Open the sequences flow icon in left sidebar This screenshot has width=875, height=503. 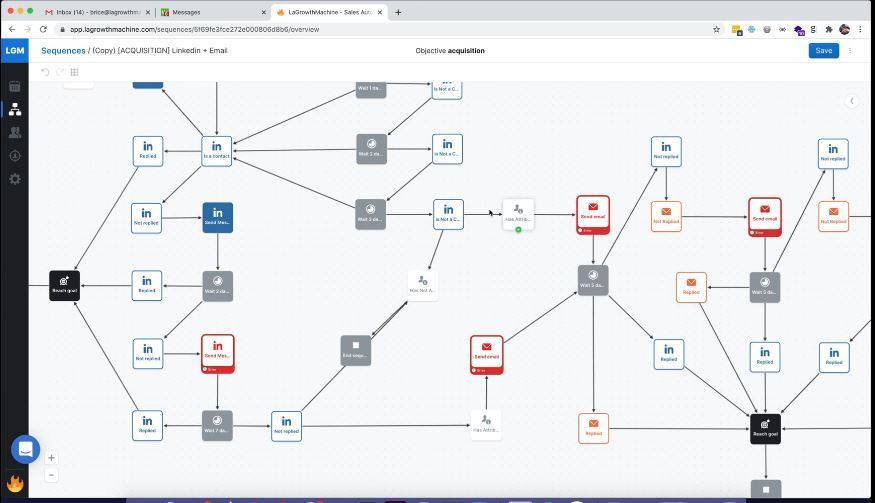tap(15, 109)
